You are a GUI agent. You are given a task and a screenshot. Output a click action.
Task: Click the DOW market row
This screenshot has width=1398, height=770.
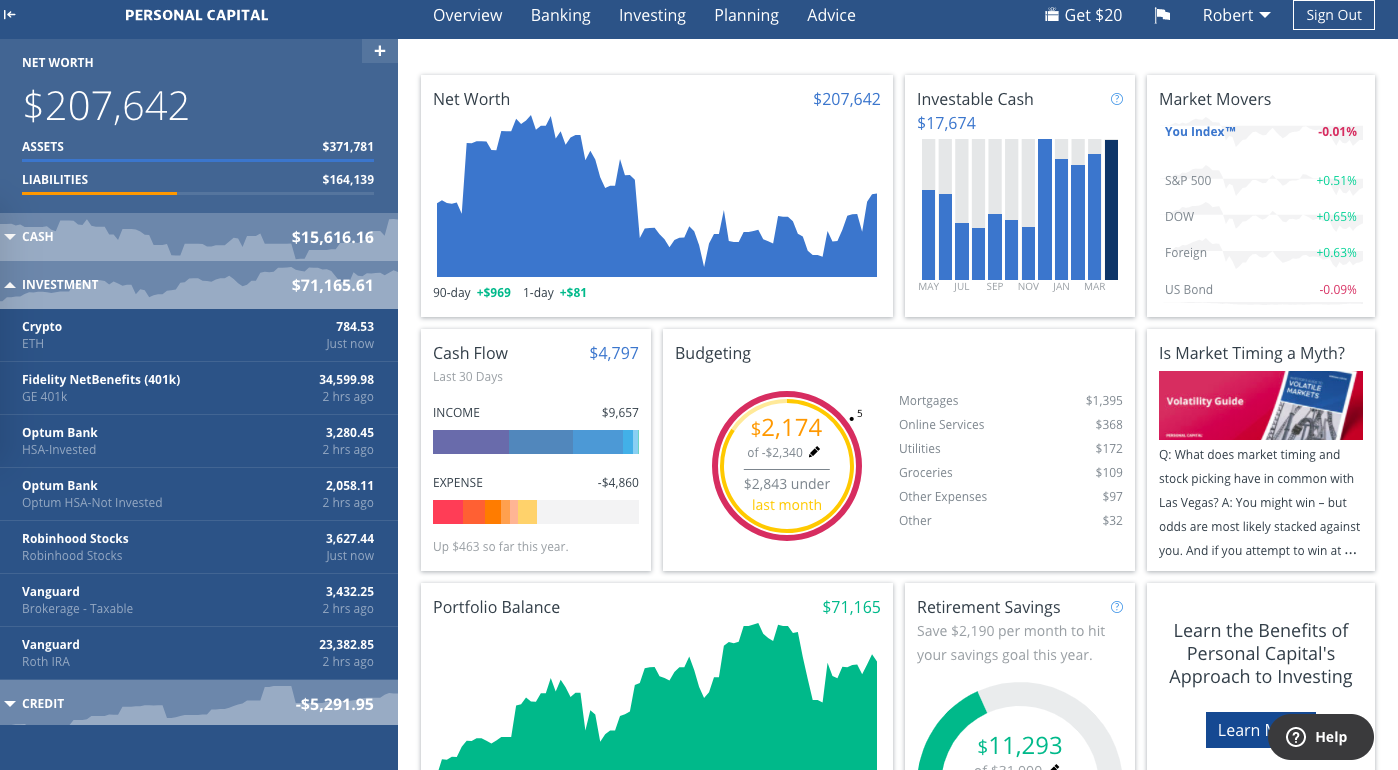coord(1260,217)
